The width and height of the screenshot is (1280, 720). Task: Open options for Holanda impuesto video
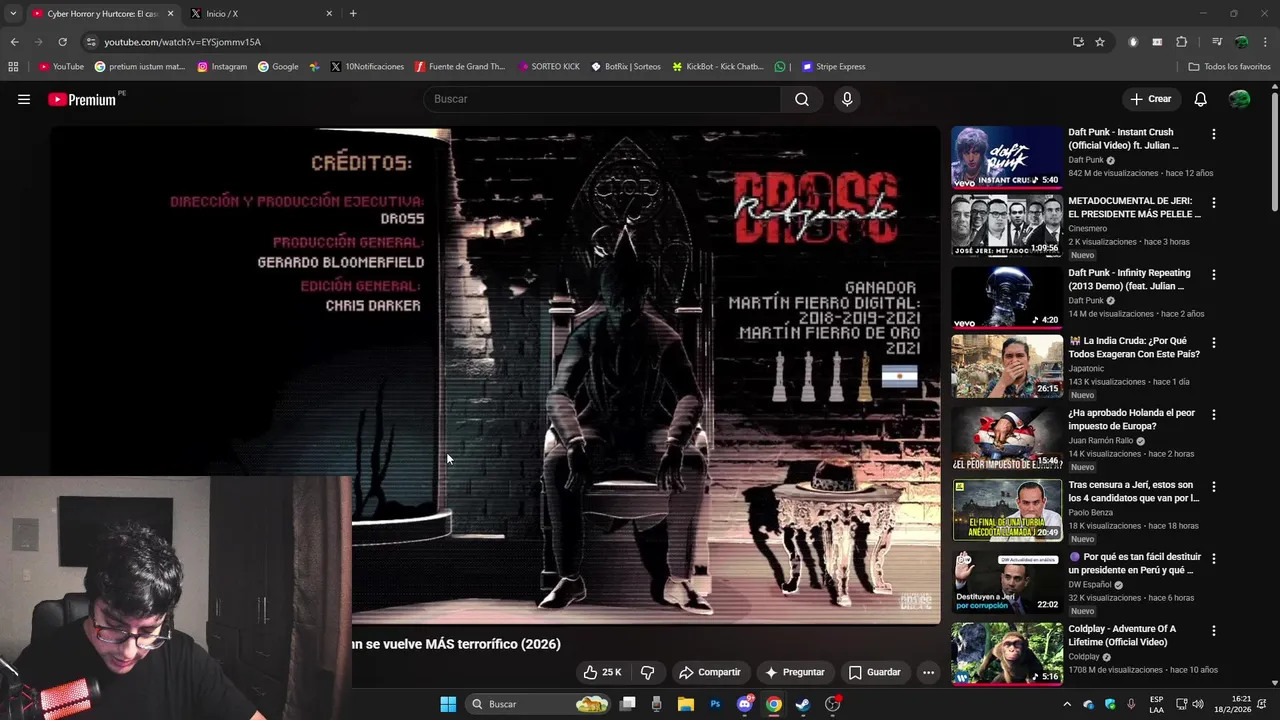click(1214, 414)
